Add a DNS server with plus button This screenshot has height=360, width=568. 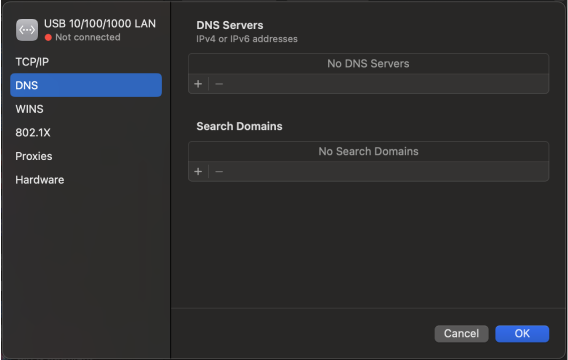pyautogui.click(x=198, y=84)
